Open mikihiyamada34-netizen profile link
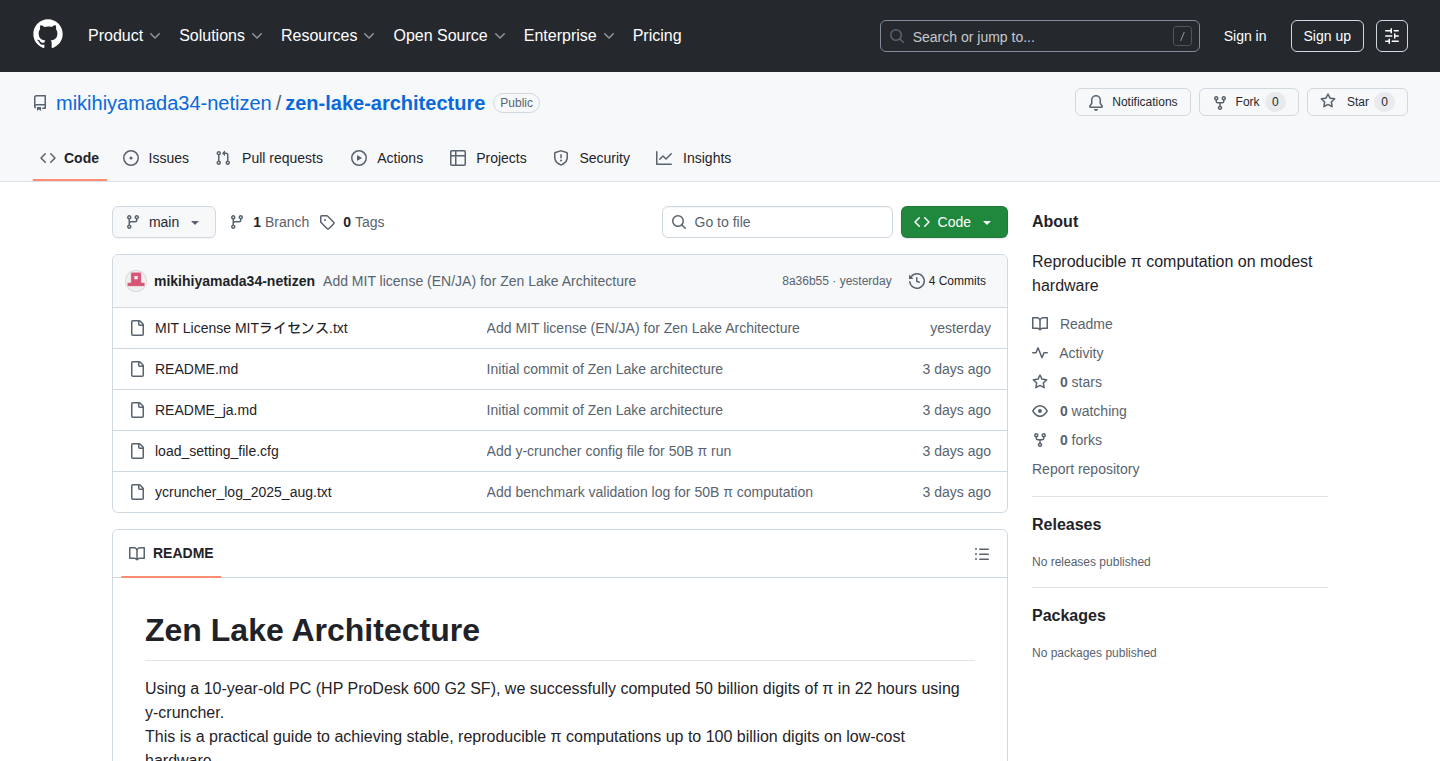1440x761 pixels. (164, 103)
